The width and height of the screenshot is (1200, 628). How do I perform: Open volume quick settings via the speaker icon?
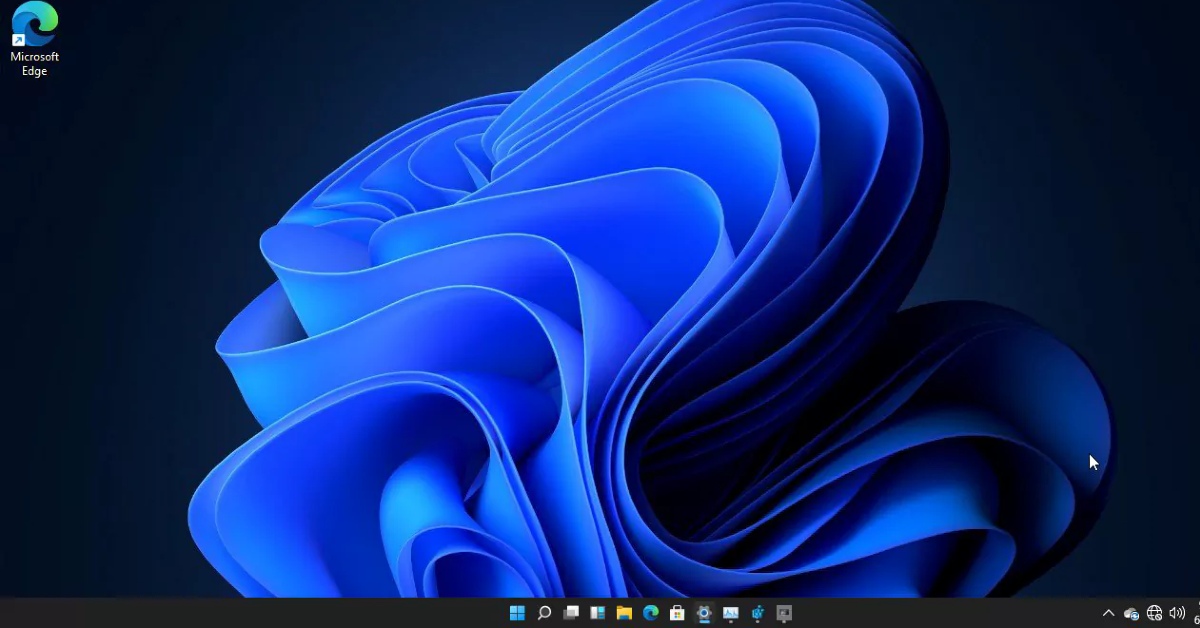(x=1176, y=613)
